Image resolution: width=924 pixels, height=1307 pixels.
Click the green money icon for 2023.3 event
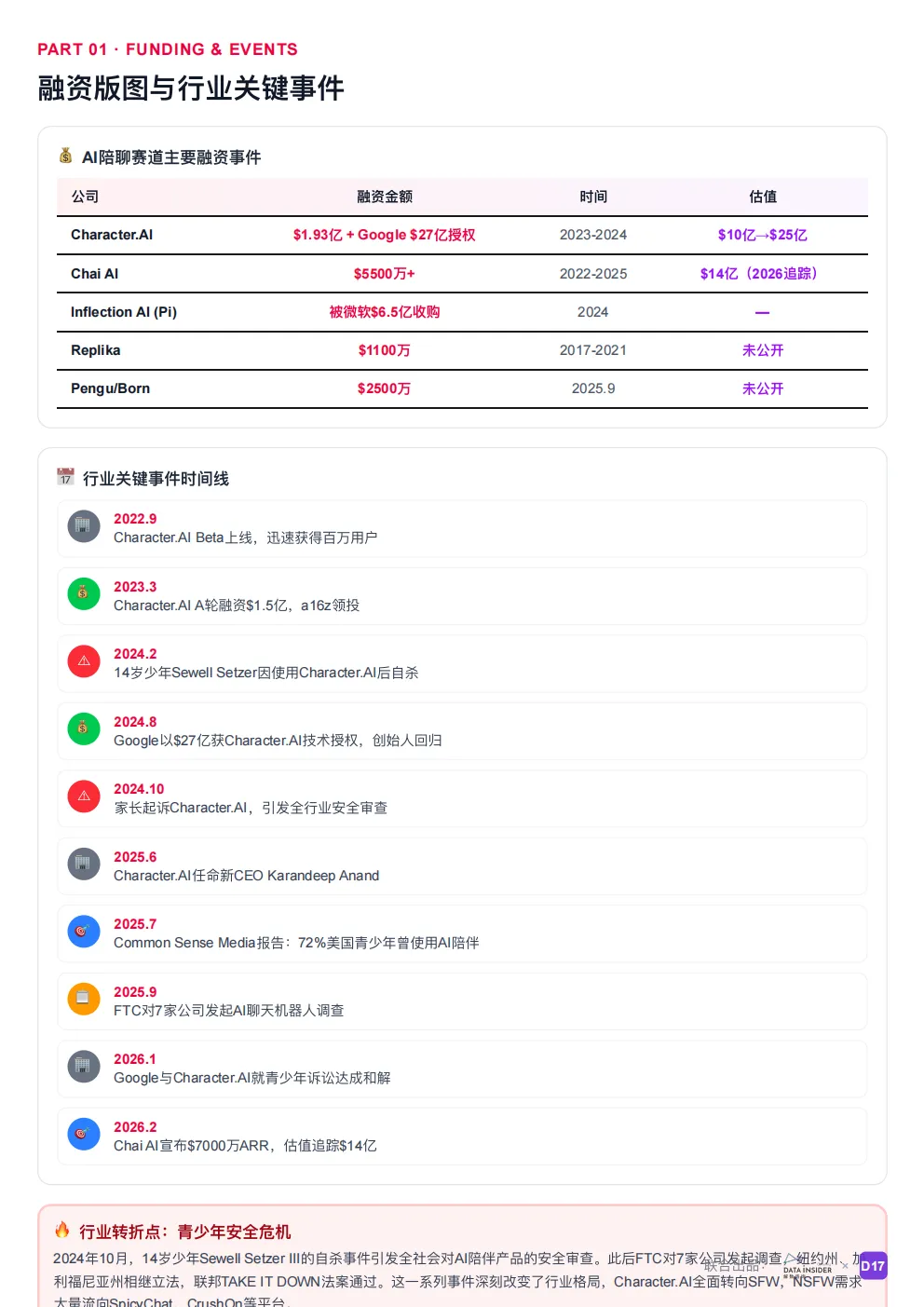click(84, 593)
